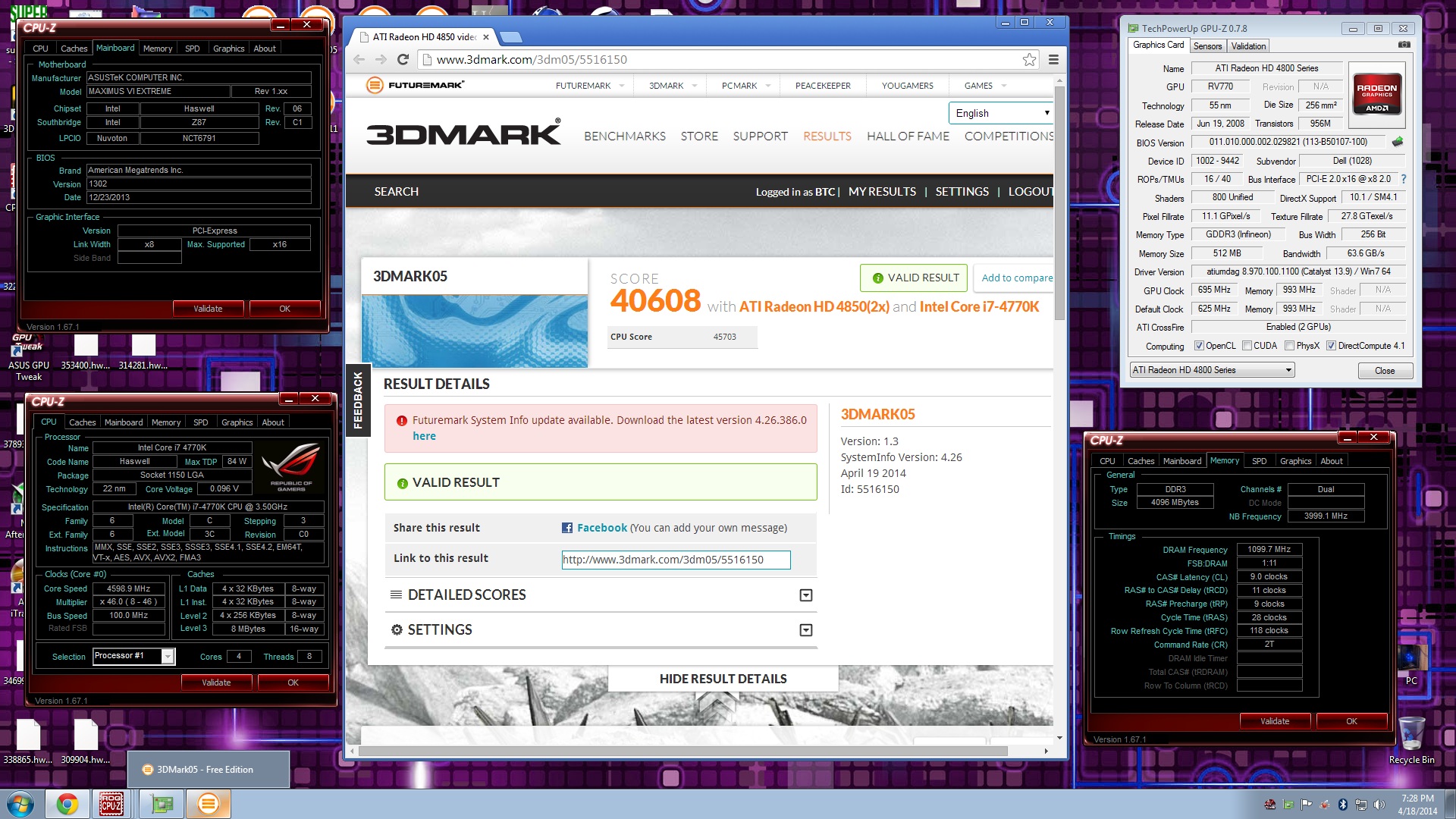Click the browser vertical scrollbar thumb
The height and width of the screenshot is (819, 1456).
1059,203
